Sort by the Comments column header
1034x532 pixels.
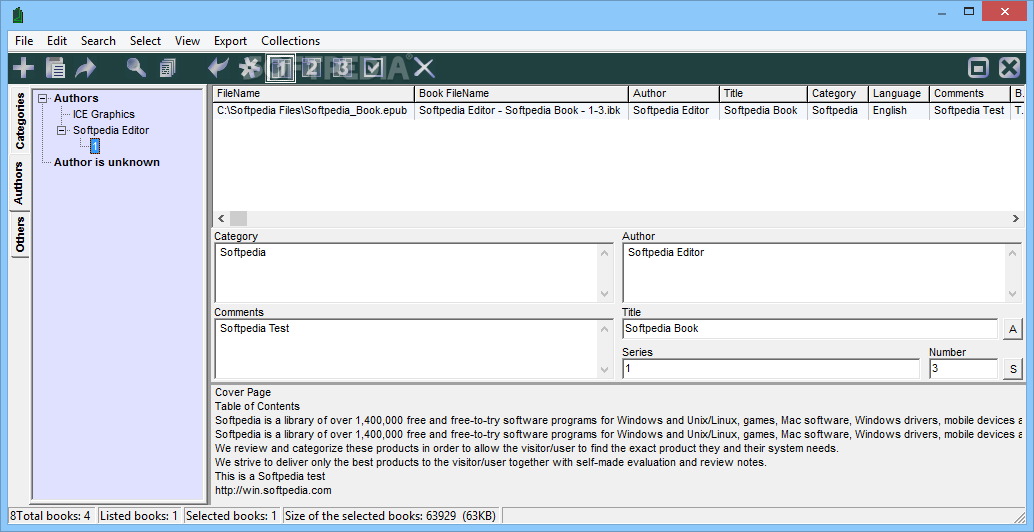tap(969, 94)
